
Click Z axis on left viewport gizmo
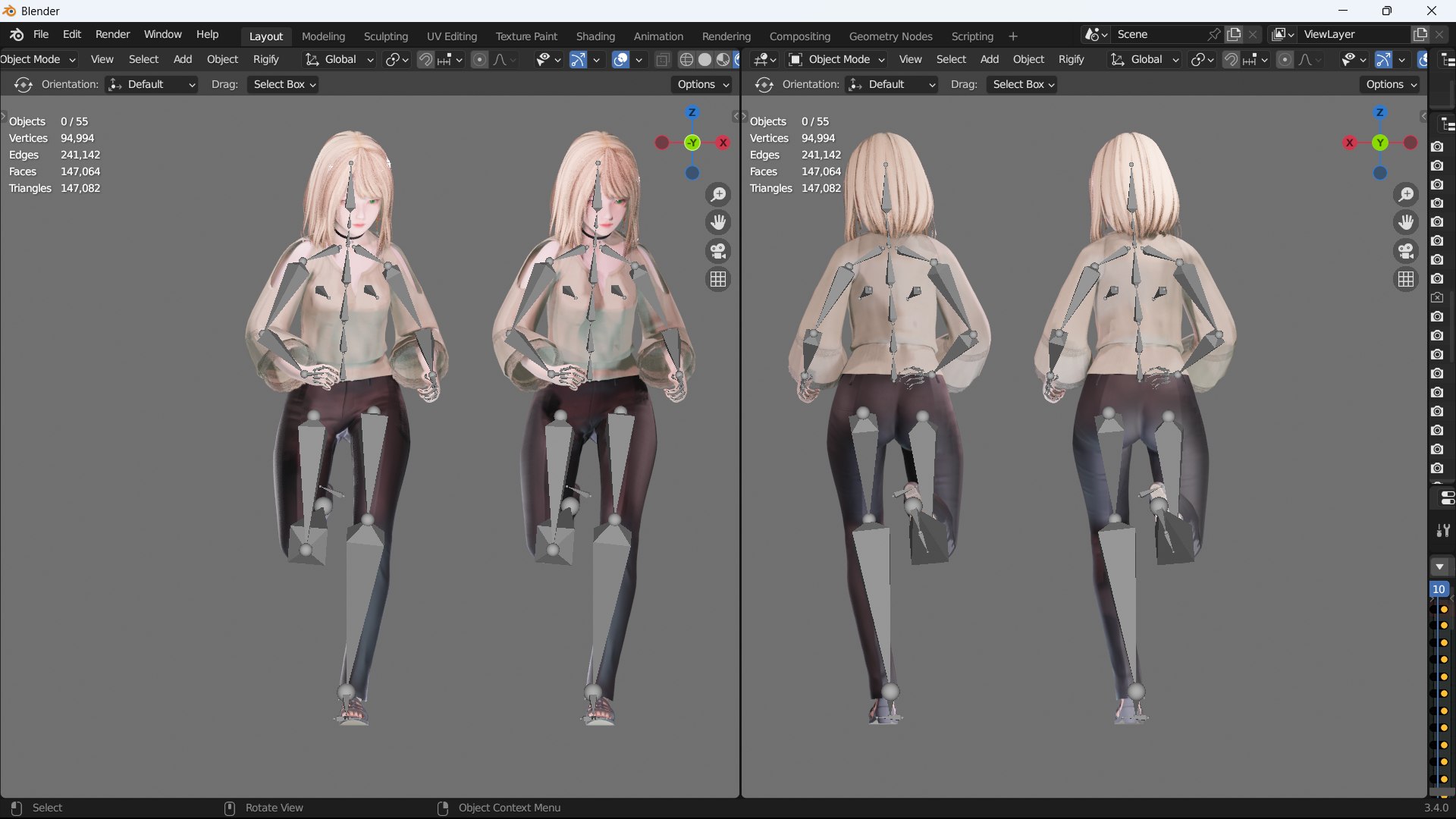coord(692,112)
